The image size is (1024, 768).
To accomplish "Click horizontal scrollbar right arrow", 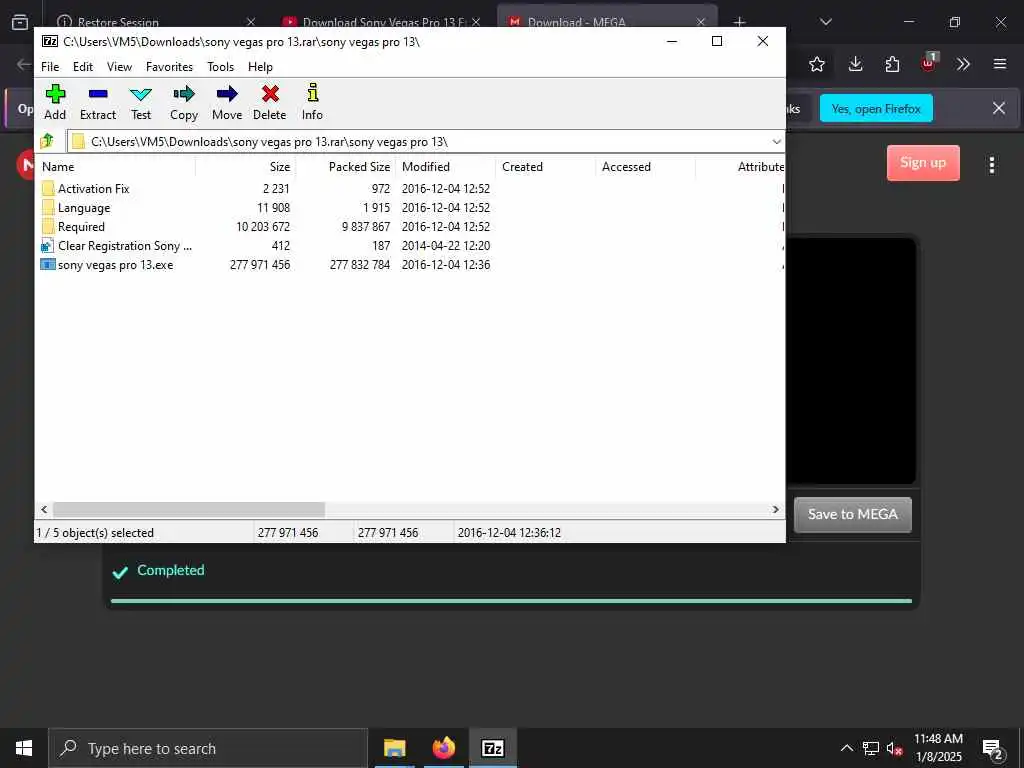I will [x=776, y=509].
